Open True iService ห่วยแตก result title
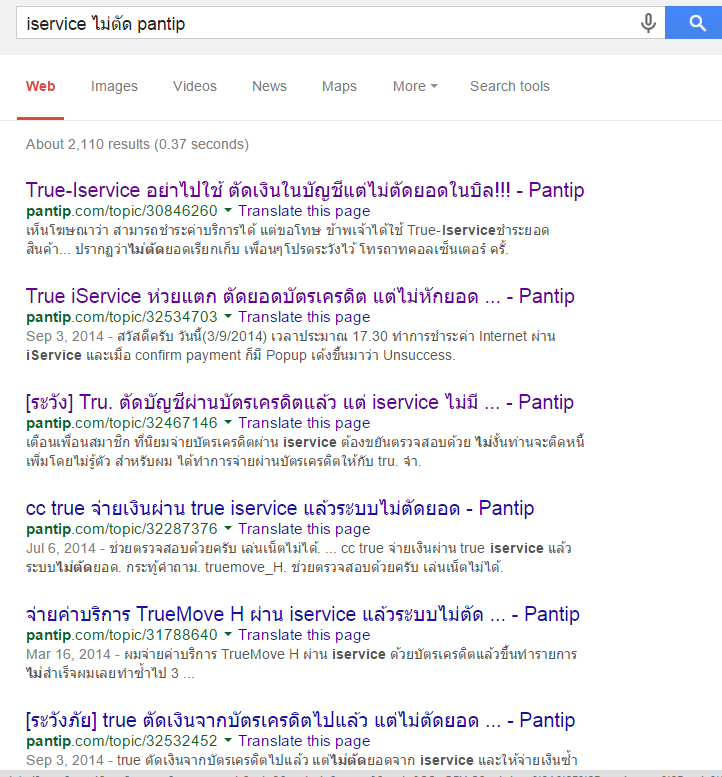 click(x=300, y=296)
